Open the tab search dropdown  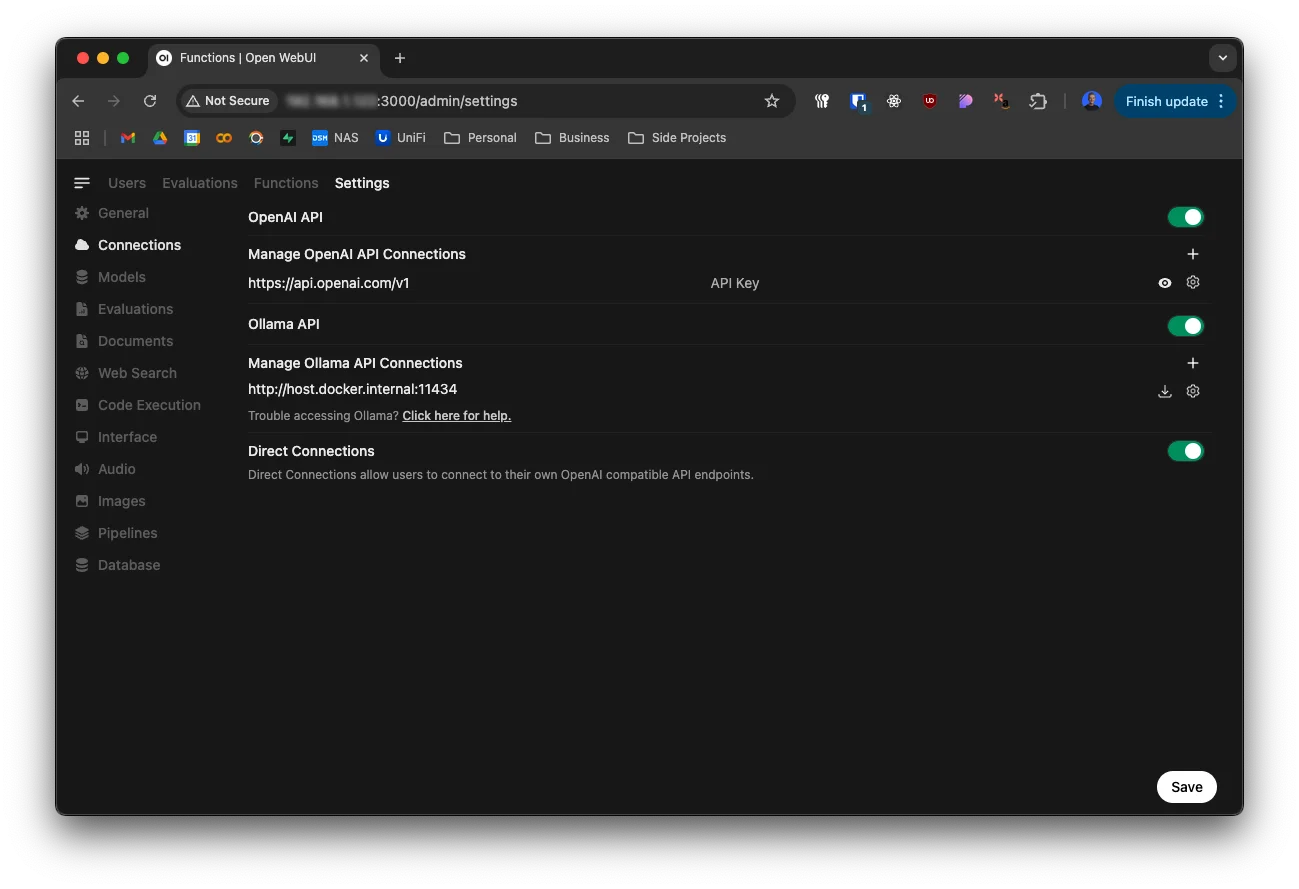click(1223, 58)
